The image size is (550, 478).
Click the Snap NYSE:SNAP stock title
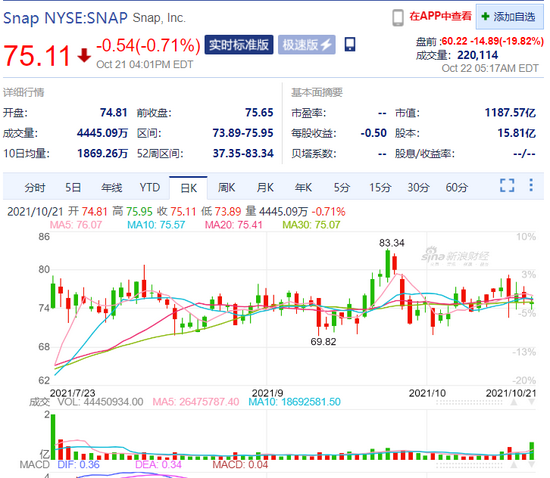(65, 18)
